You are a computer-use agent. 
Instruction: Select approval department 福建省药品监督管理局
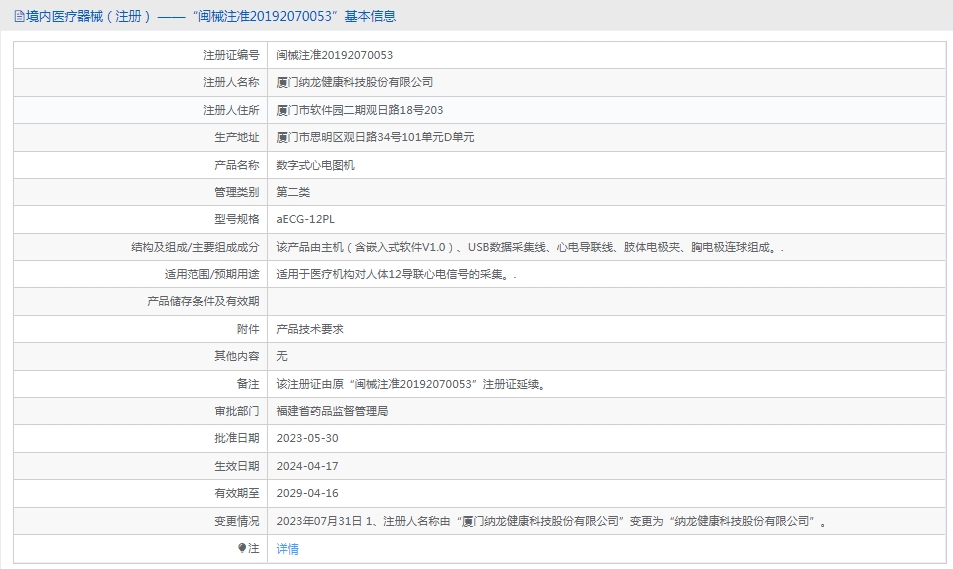click(332, 412)
